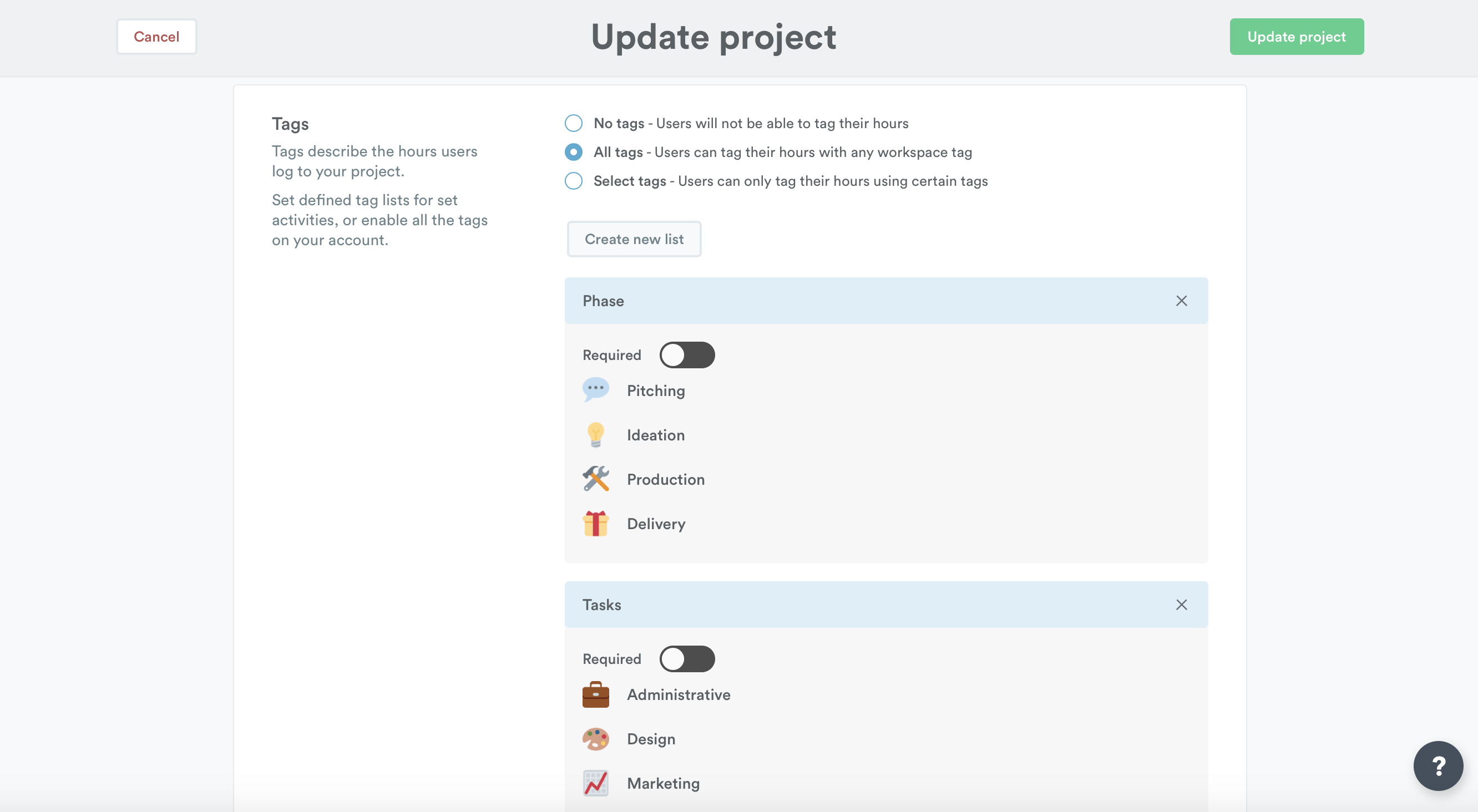This screenshot has width=1478, height=812.
Task: Click the Design paint palette icon
Action: (x=595, y=739)
